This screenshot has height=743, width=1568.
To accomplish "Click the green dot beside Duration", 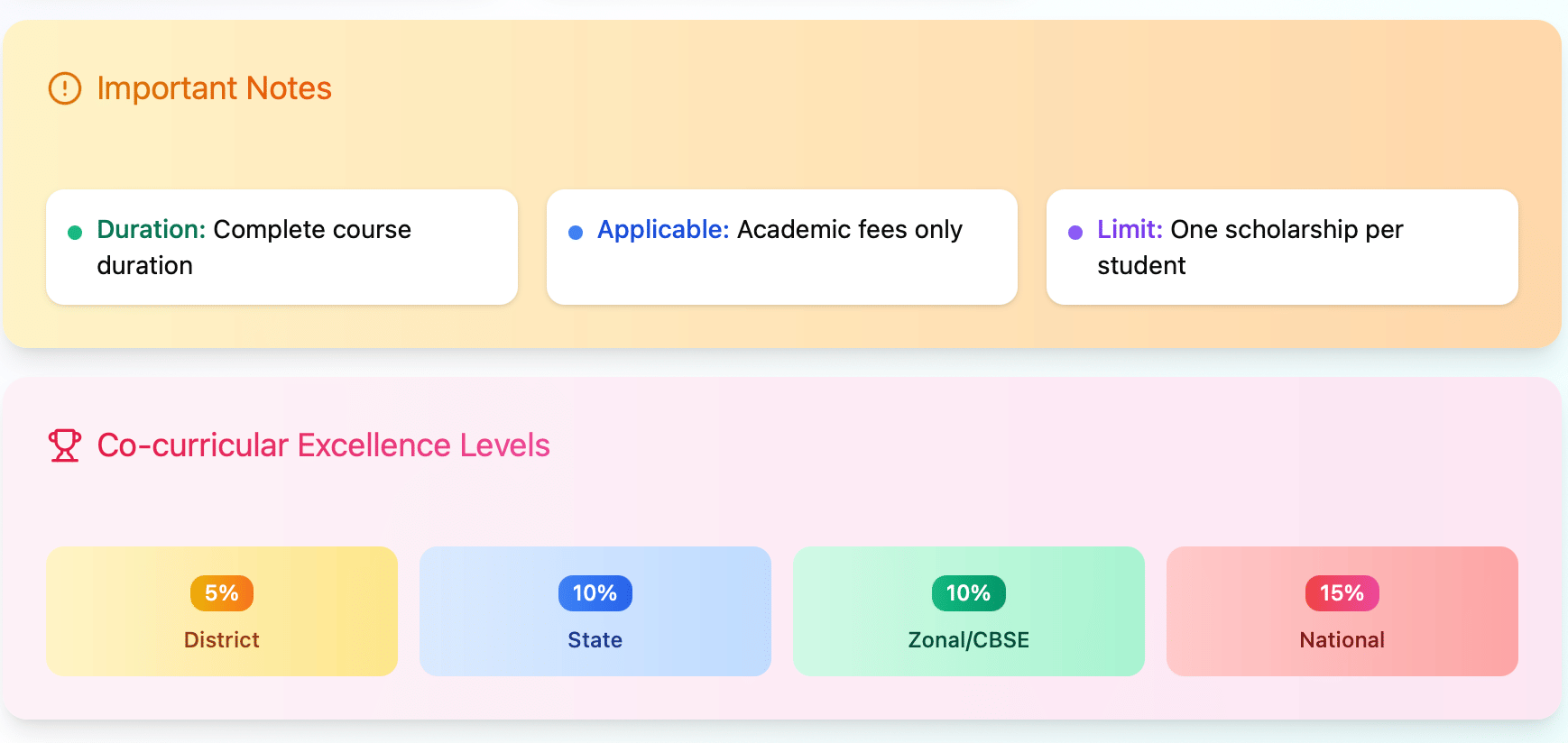I will [x=75, y=233].
